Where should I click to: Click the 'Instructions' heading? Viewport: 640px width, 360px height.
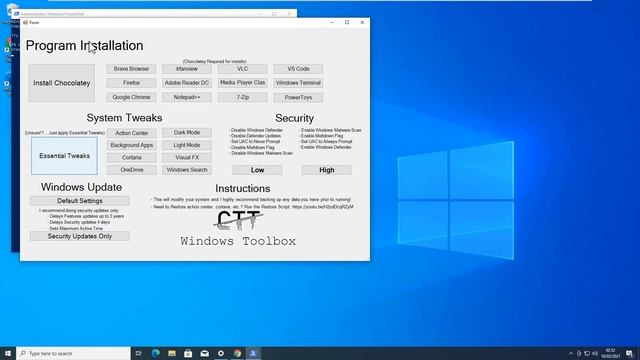[x=243, y=189]
